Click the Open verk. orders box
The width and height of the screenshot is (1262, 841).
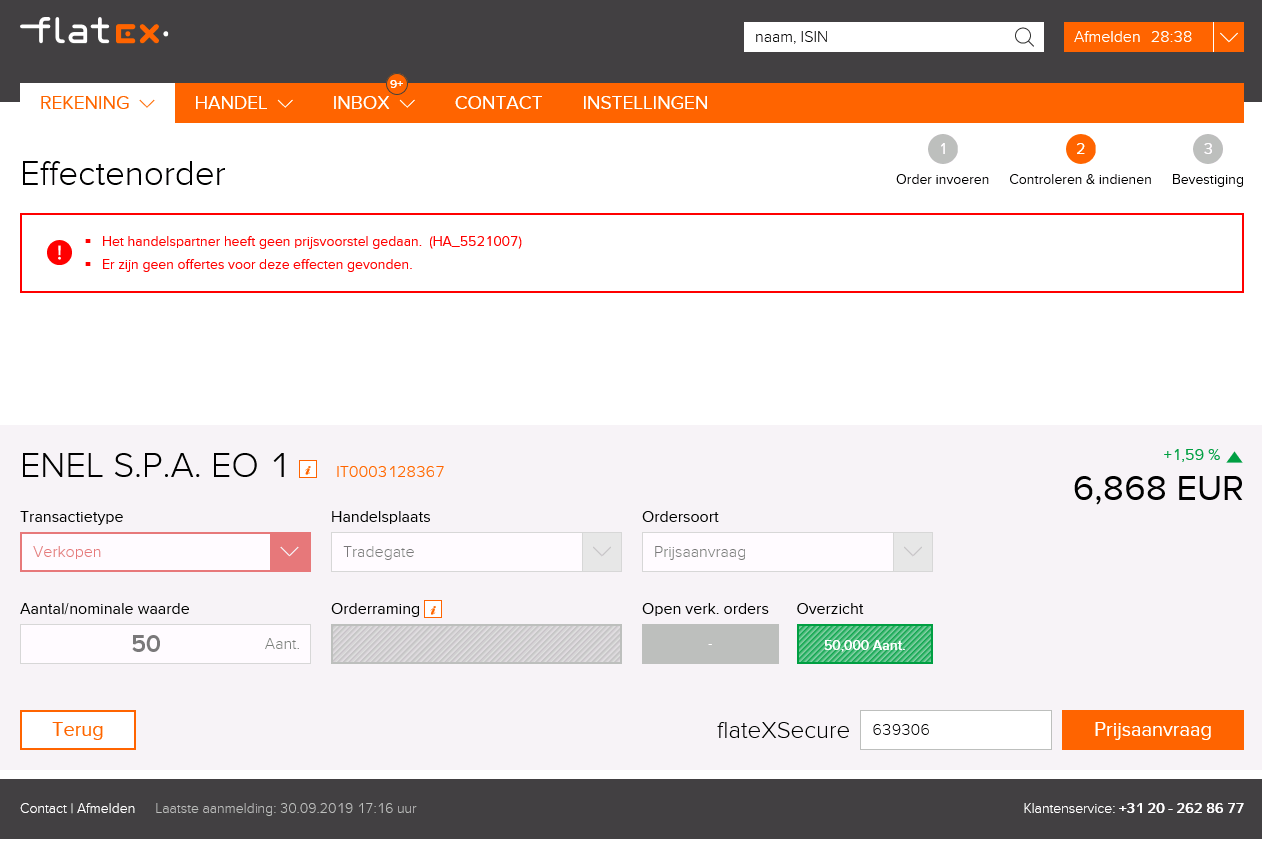coord(710,644)
